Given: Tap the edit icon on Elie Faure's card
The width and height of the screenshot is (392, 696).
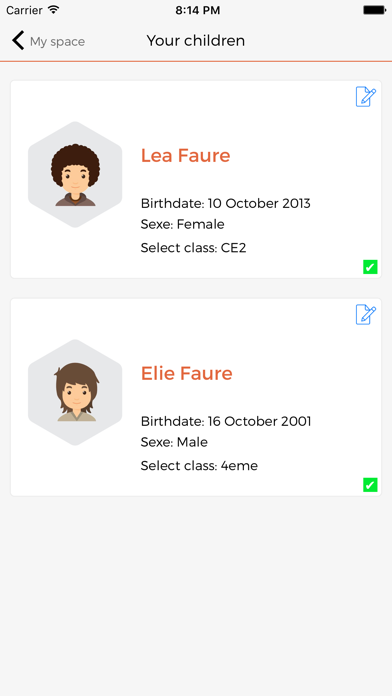Looking at the screenshot, I should [366, 315].
